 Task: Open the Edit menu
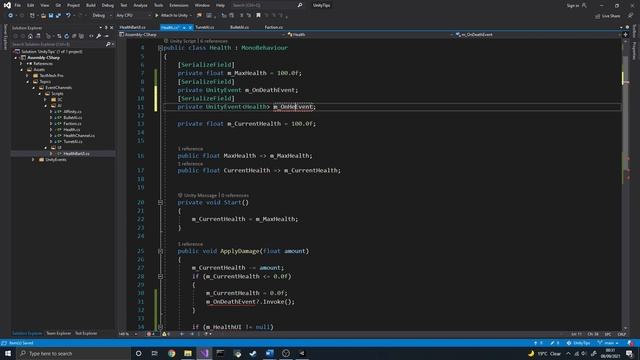pyautogui.click(x=31, y=5)
